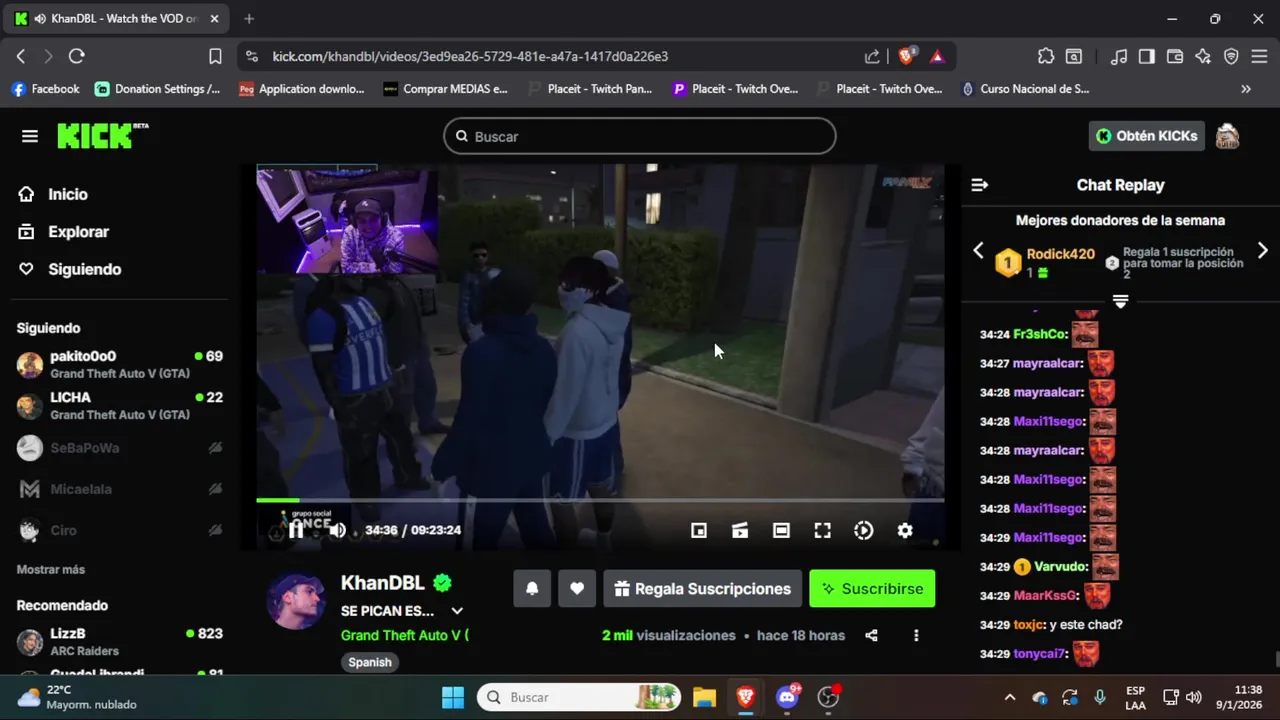
Task: Open File Explorer from taskbar
Action: [x=704, y=697]
